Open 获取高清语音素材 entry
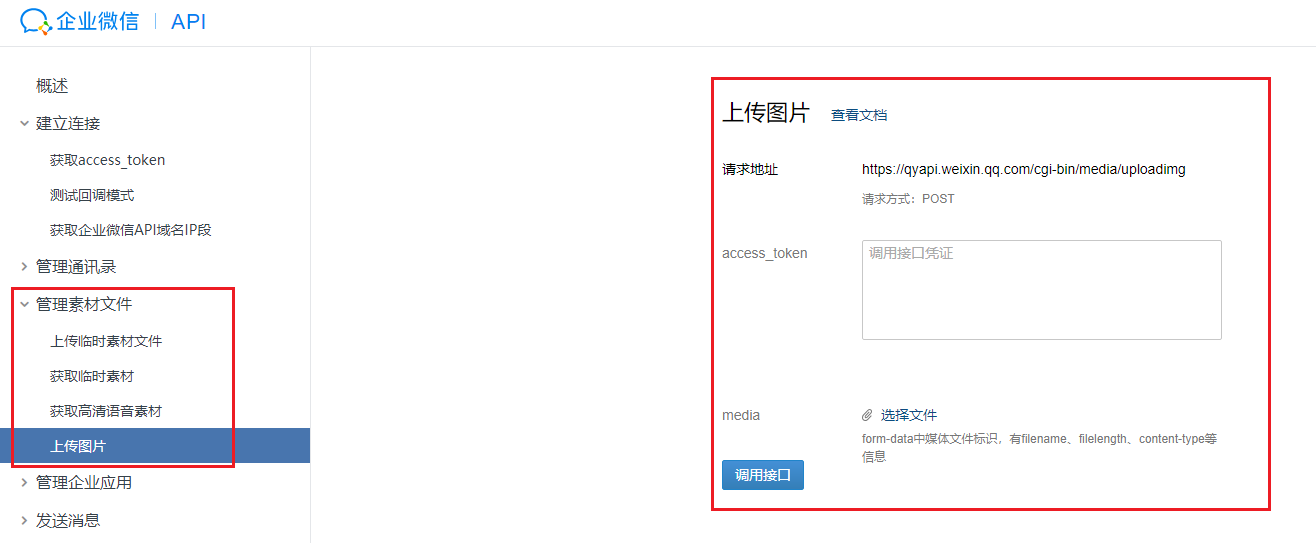The width and height of the screenshot is (1316, 543). click(x=106, y=411)
